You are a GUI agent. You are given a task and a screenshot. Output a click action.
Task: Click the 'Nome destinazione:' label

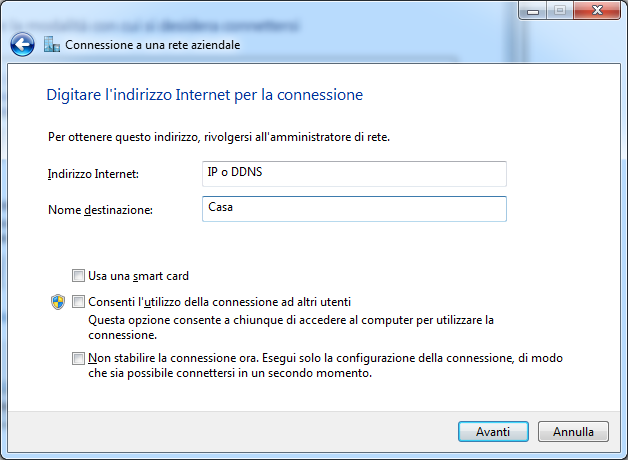pyautogui.click(x=100, y=210)
